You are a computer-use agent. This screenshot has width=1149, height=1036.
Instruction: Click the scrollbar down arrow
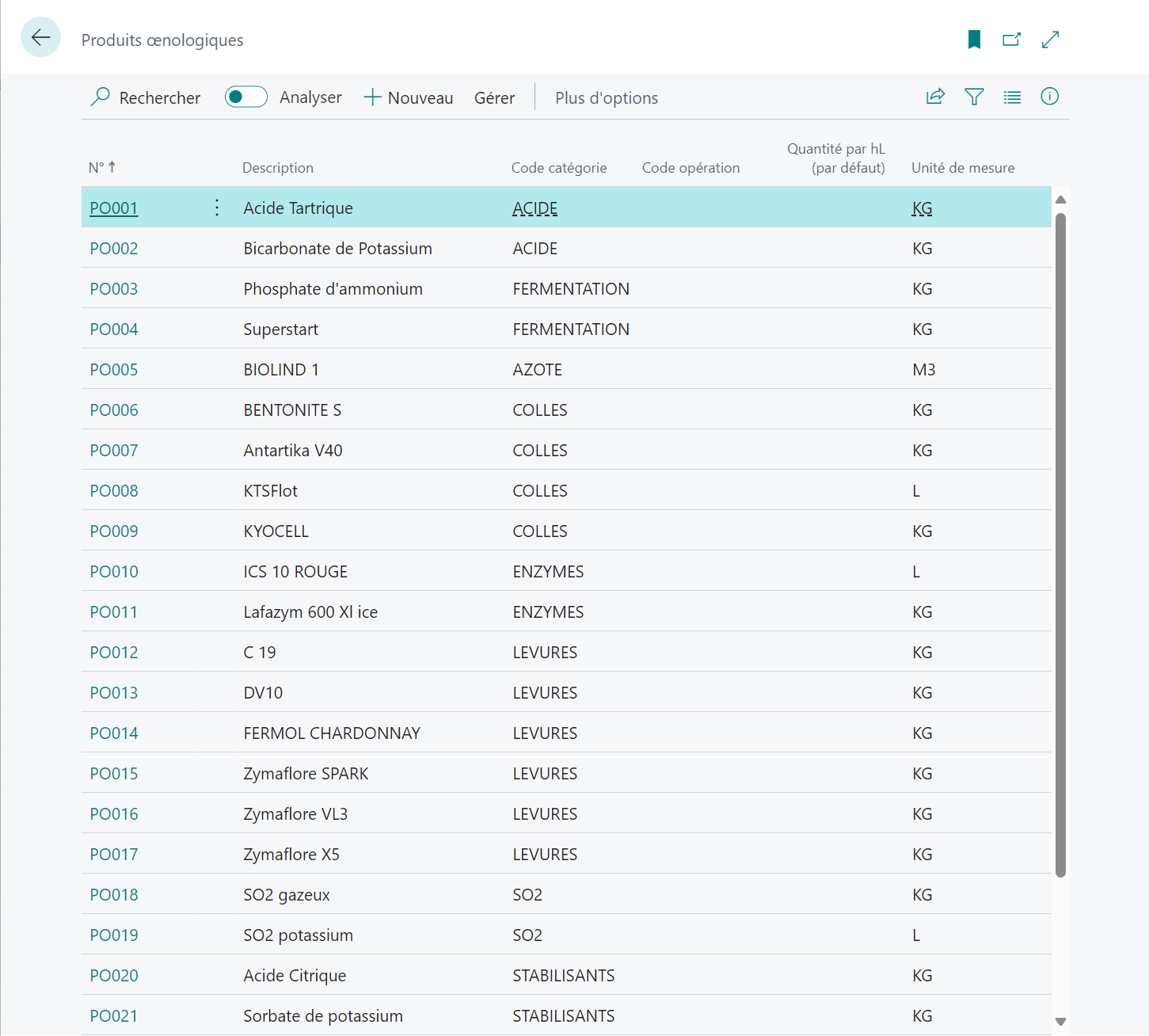pyautogui.click(x=1061, y=1021)
